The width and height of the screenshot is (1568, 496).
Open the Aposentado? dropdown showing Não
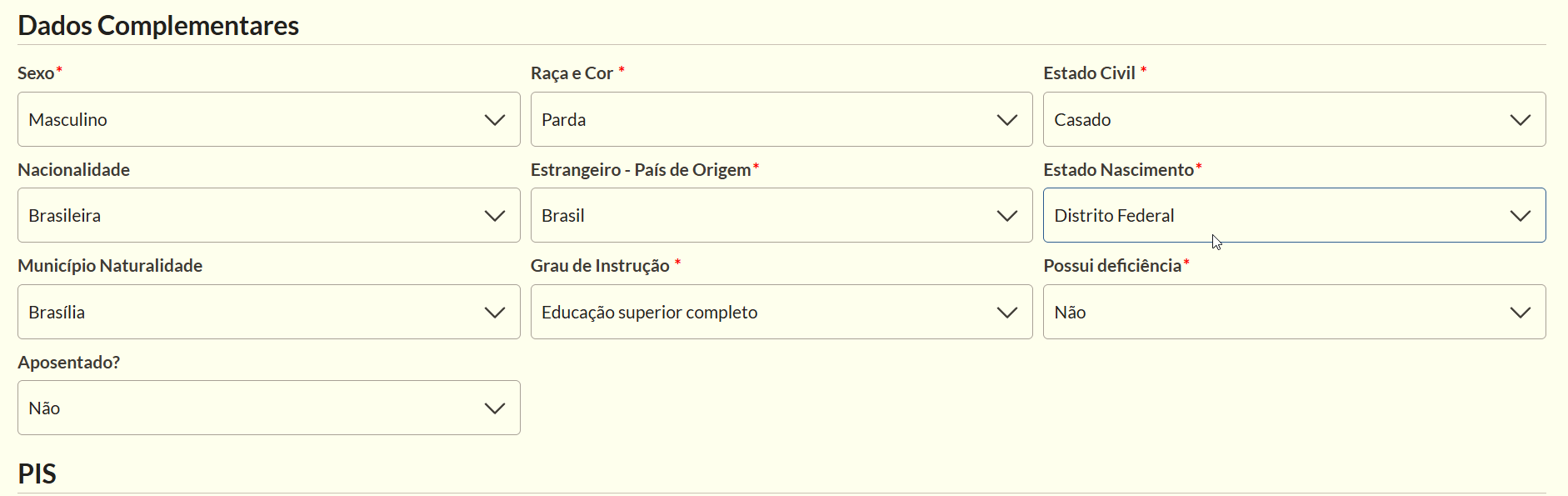pos(268,408)
